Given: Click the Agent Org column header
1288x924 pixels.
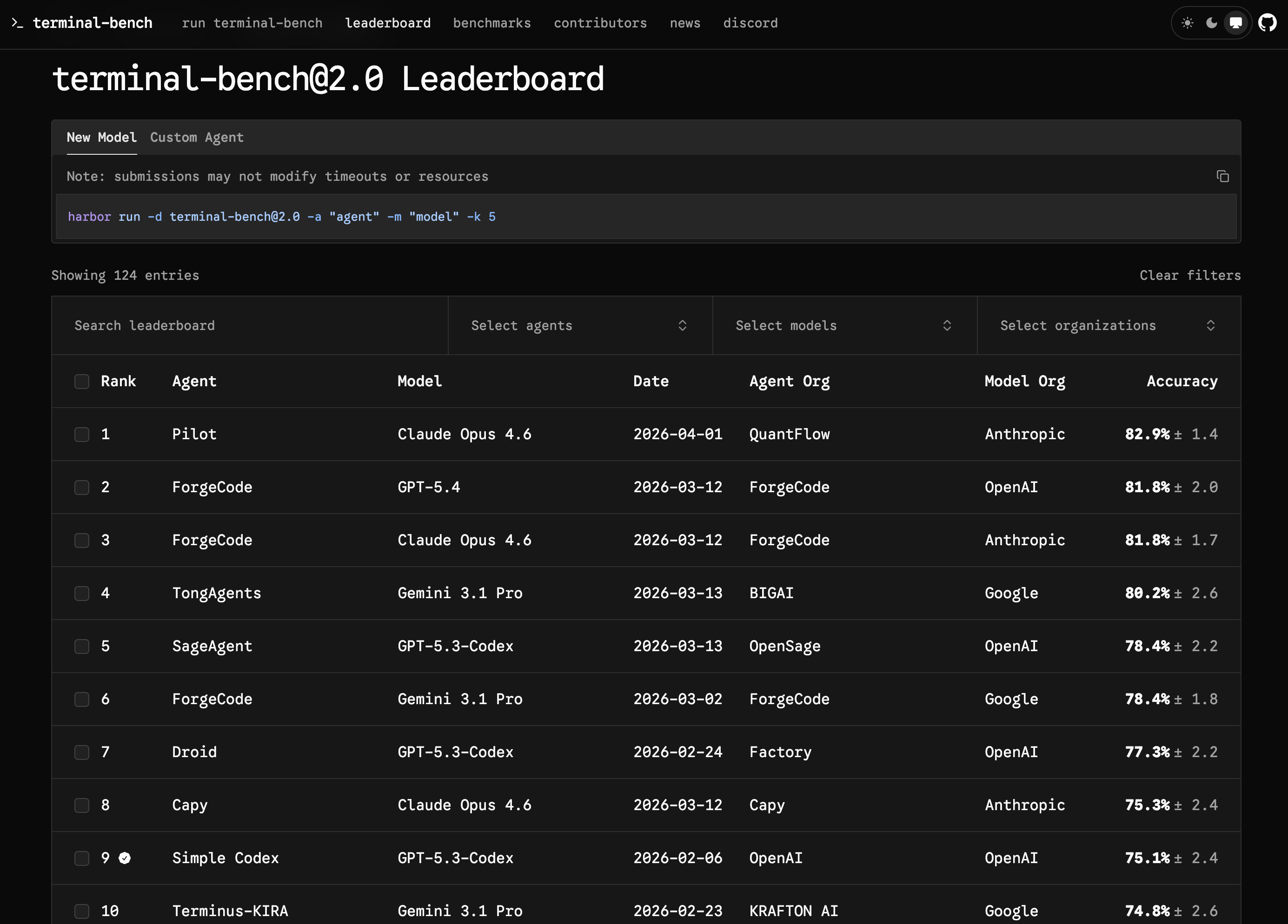Looking at the screenshot, I should click(790, 382).
